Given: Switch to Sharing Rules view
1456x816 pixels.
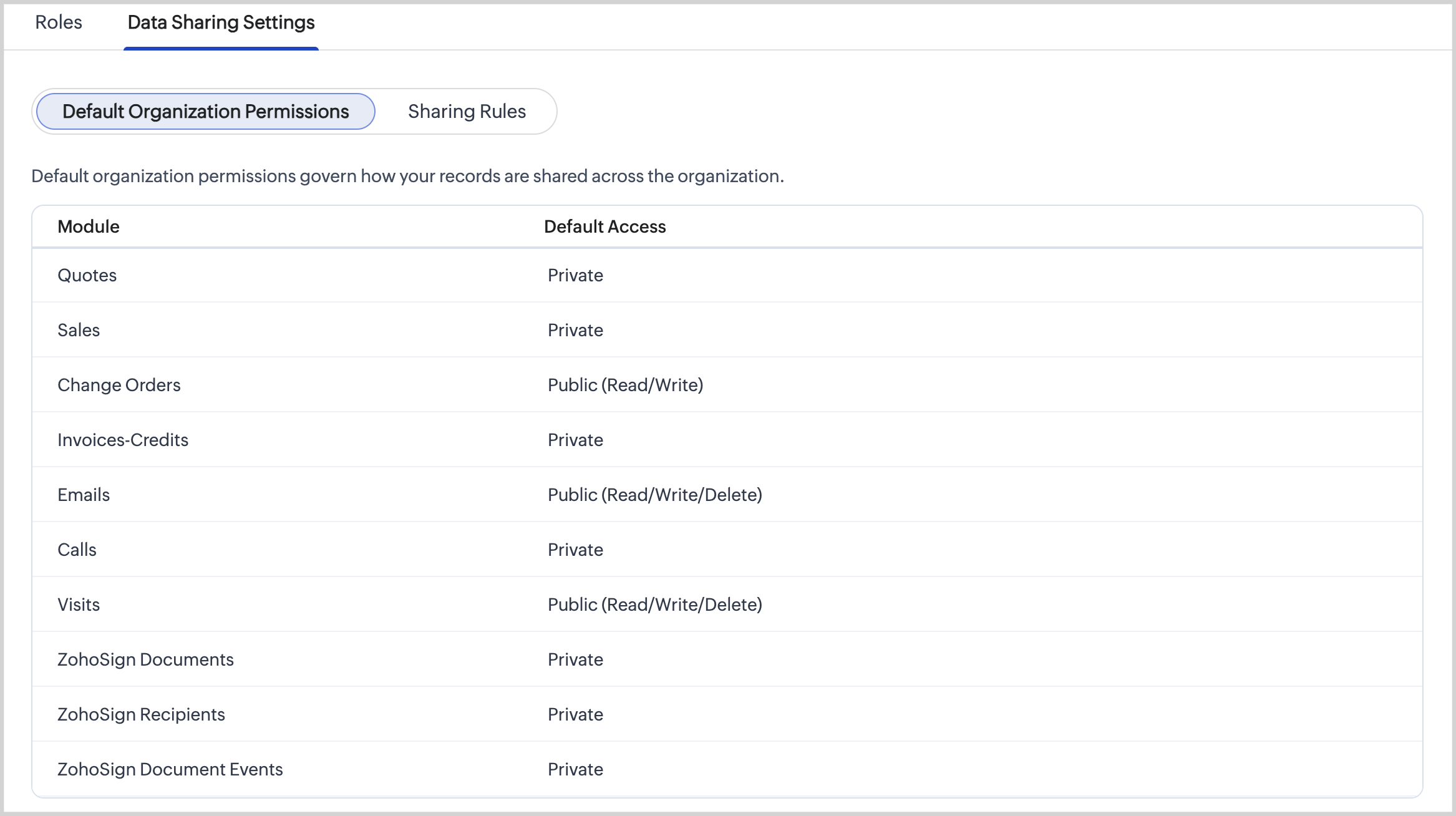Looking at the screenshot, I should coord(467,112).
